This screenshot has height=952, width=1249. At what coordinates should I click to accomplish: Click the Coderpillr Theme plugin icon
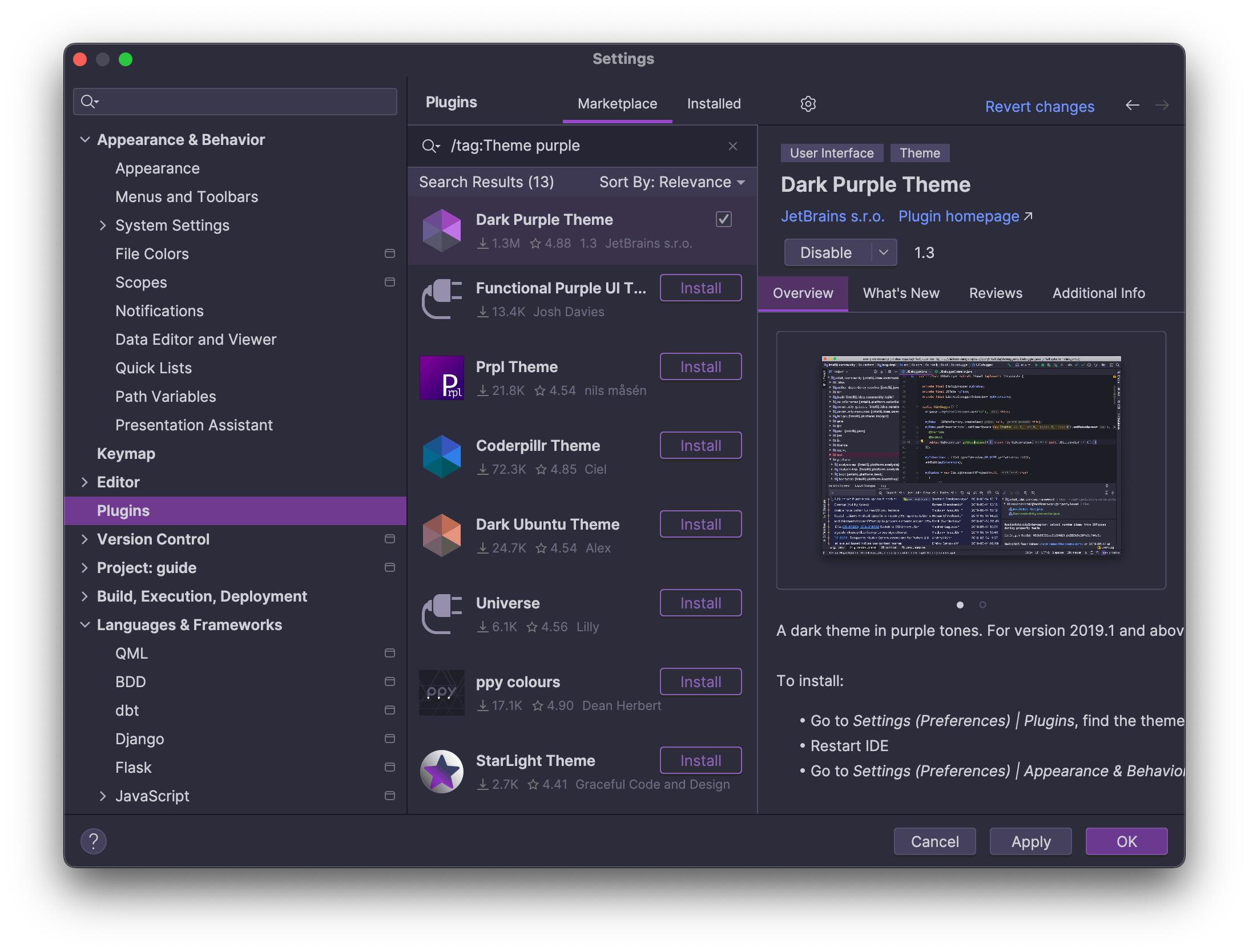point(441,456)
